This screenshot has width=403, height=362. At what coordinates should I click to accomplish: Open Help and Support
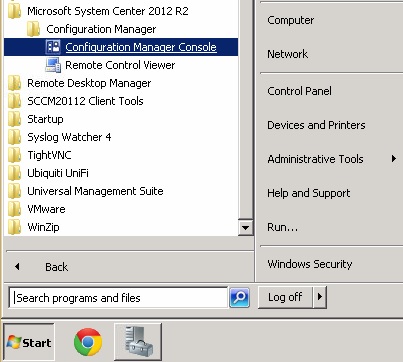[309, 193]
